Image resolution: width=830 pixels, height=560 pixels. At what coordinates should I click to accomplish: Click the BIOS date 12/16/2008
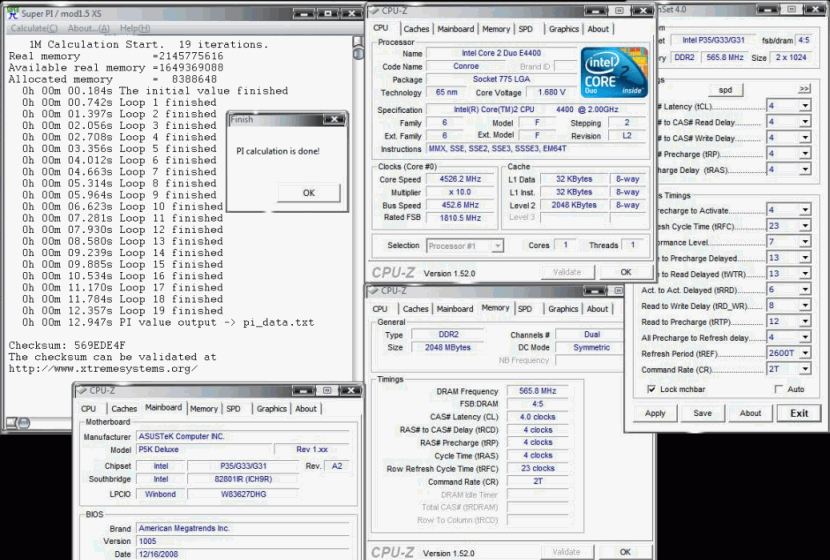click(x=243, y=554)
